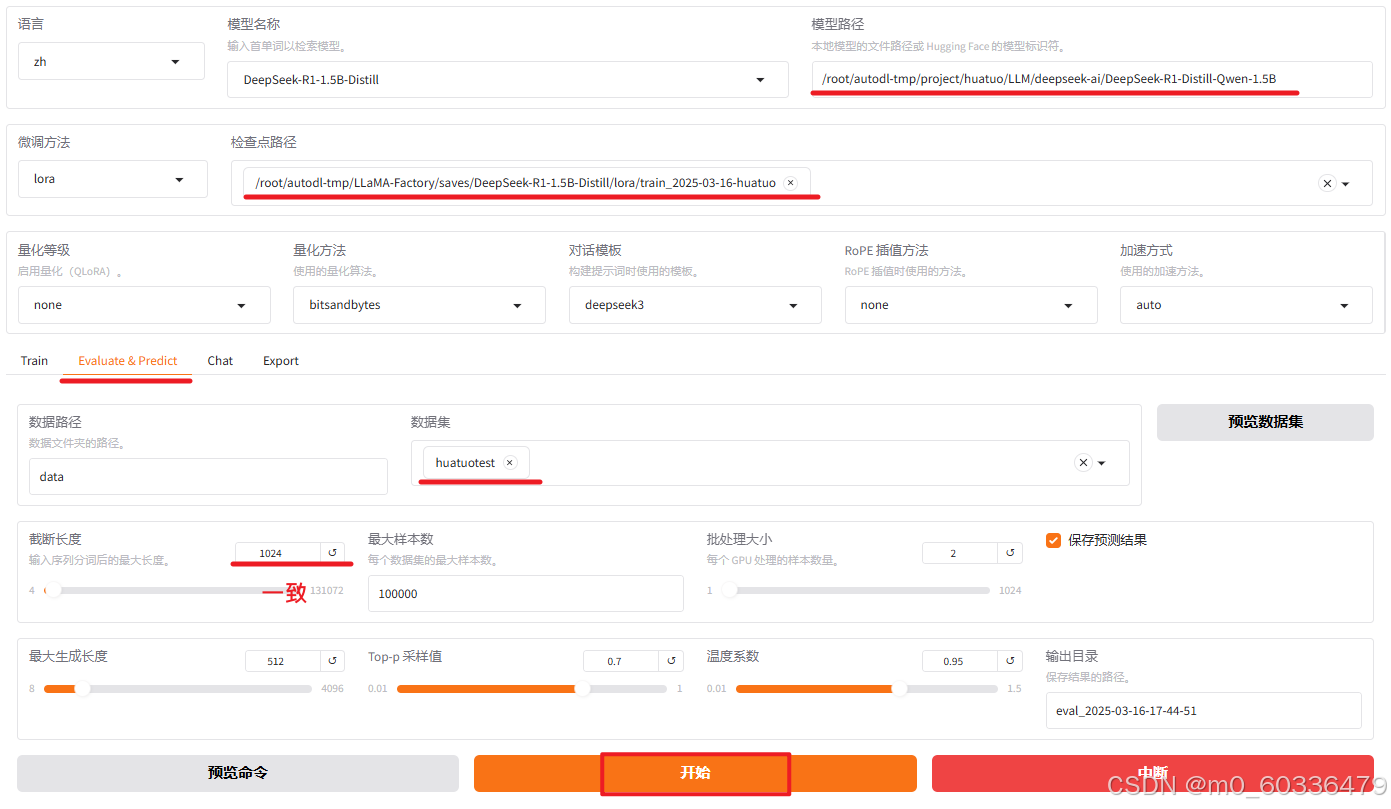
Task: Expand the 检查点路径 dropdown arrow
Action: pos(1346,184)
